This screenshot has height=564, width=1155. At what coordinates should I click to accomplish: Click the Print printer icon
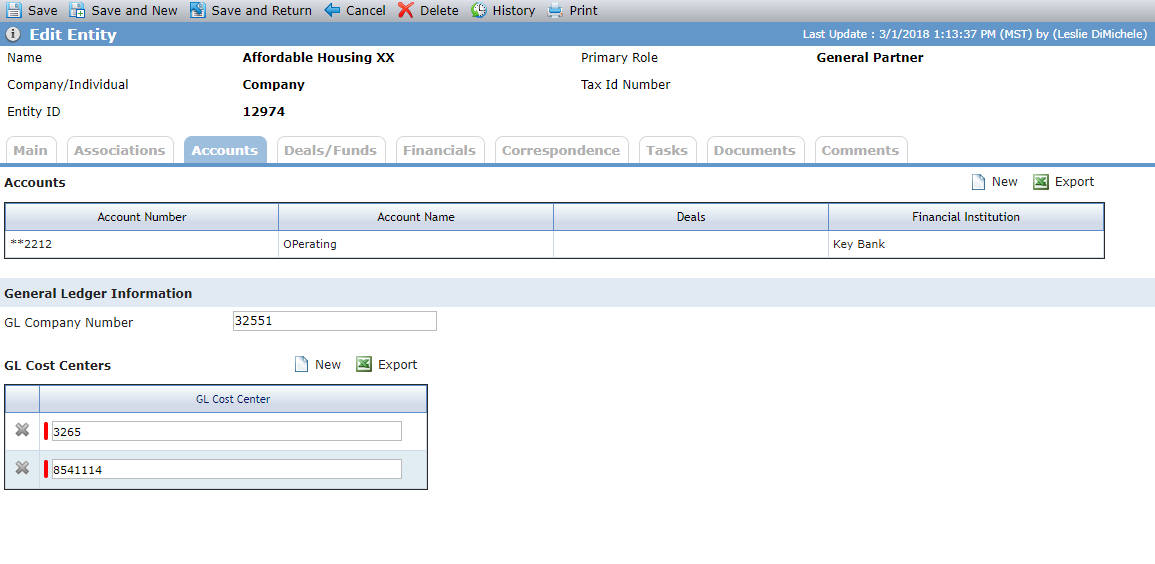tap(555, 10)
